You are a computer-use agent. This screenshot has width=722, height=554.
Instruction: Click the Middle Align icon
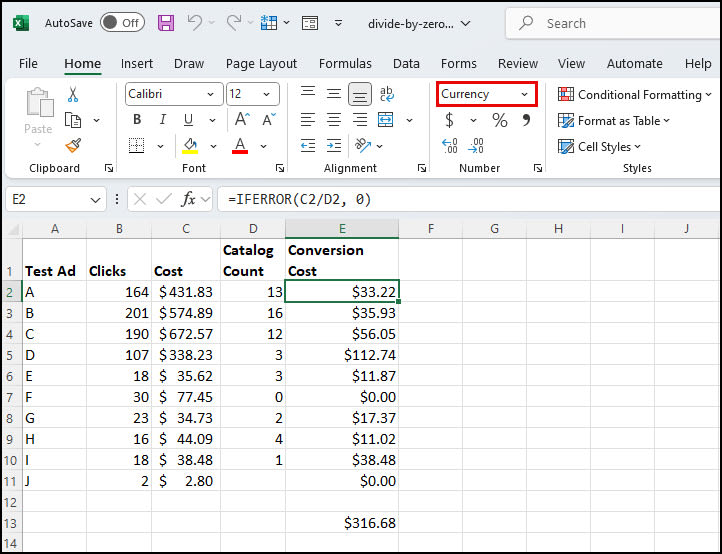(334, 94)
